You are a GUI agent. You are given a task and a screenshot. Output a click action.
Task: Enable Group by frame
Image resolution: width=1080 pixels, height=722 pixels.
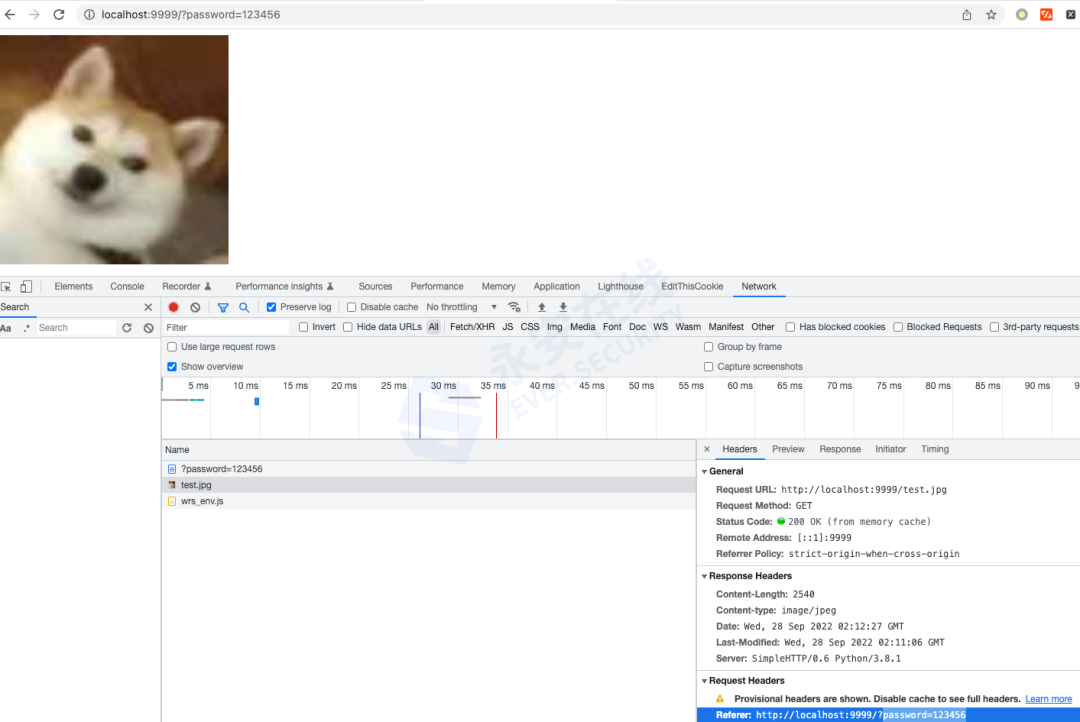(x=708, y=347)
